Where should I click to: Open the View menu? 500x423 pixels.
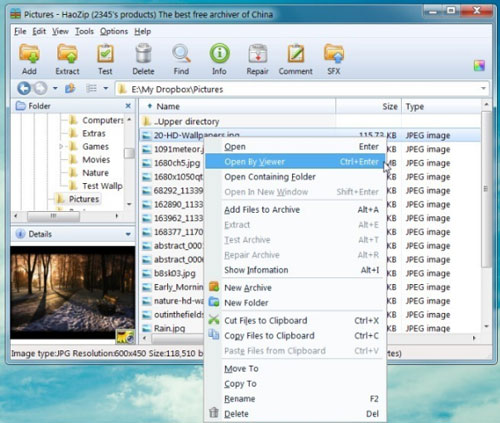click(60, 31)
